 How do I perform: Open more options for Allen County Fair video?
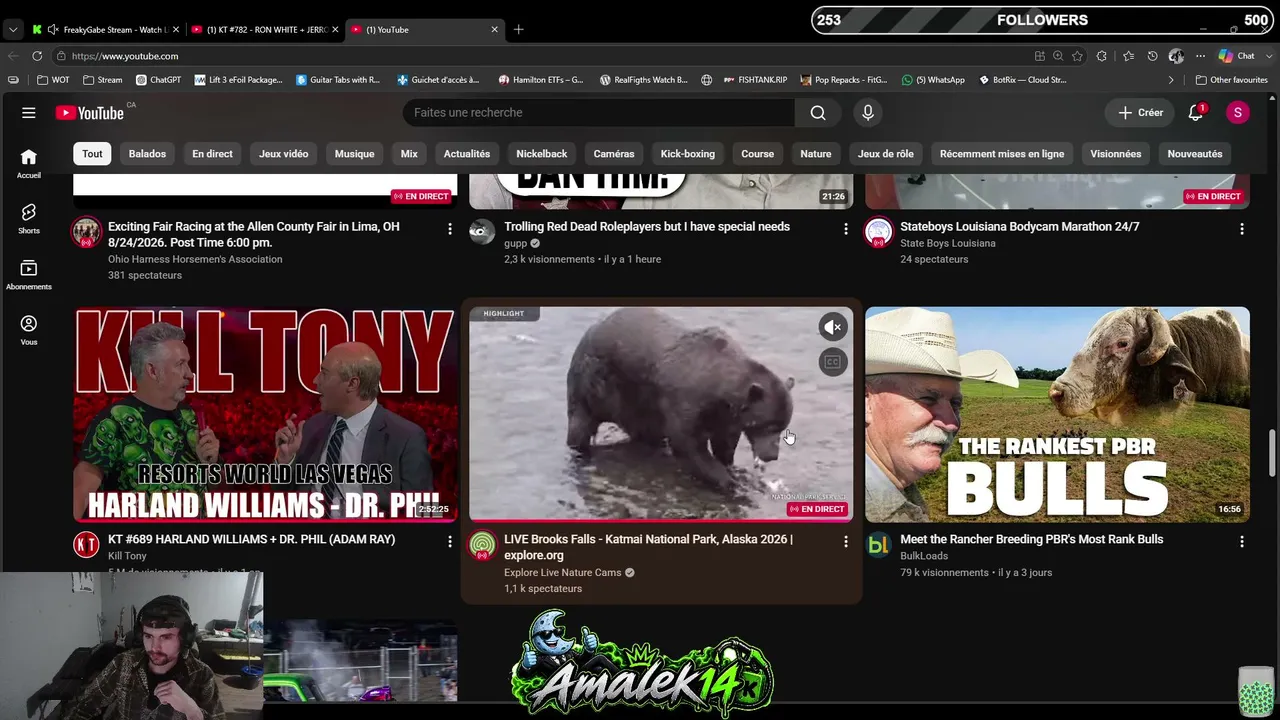(450, 229)
